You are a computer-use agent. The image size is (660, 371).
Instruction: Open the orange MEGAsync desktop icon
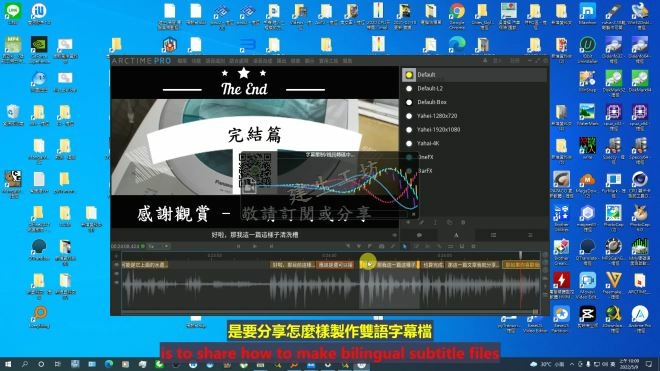pos(587,184)
